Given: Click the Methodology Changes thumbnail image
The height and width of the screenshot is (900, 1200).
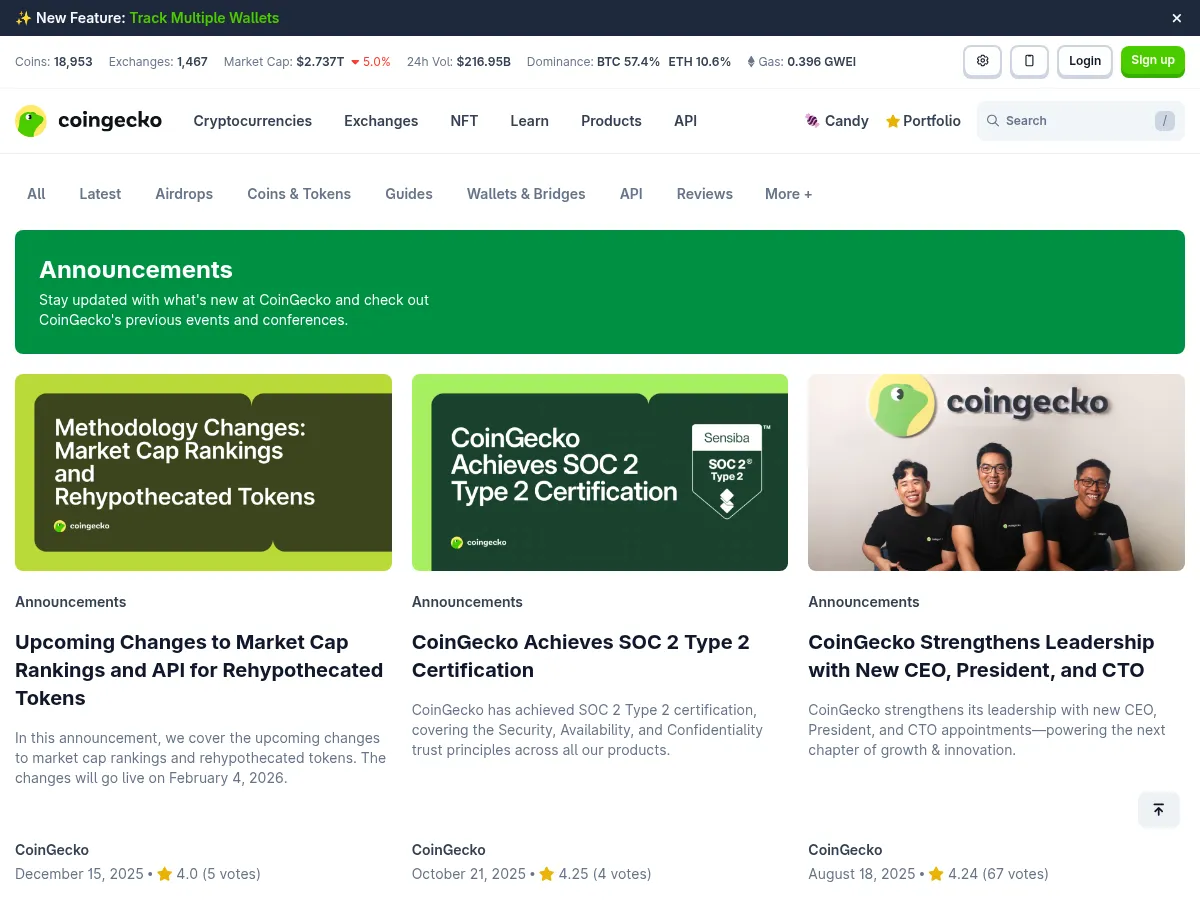Looking at the screenshot, I should click(203, 472).
